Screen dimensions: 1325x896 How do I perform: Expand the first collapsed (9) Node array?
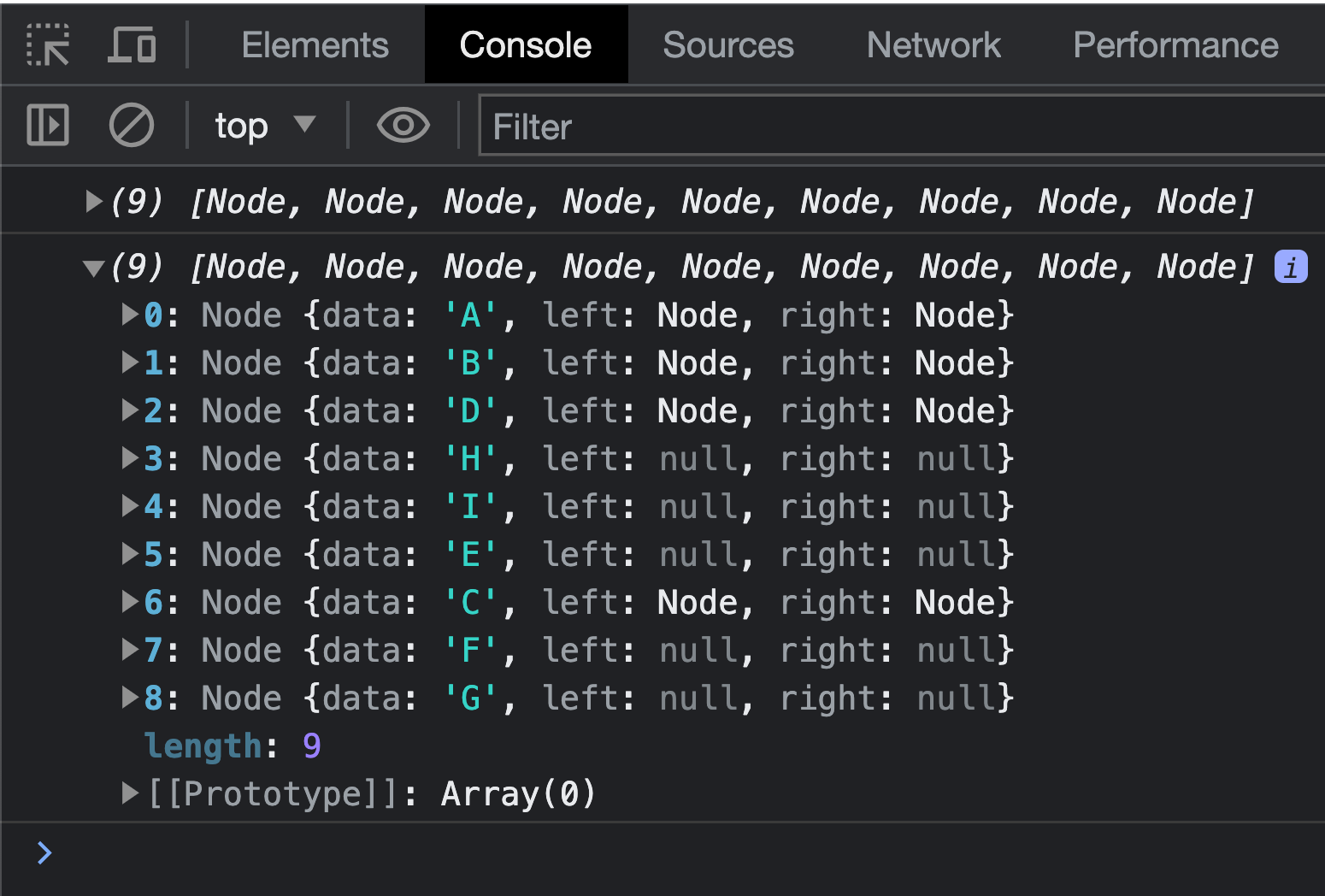point(93,202)
